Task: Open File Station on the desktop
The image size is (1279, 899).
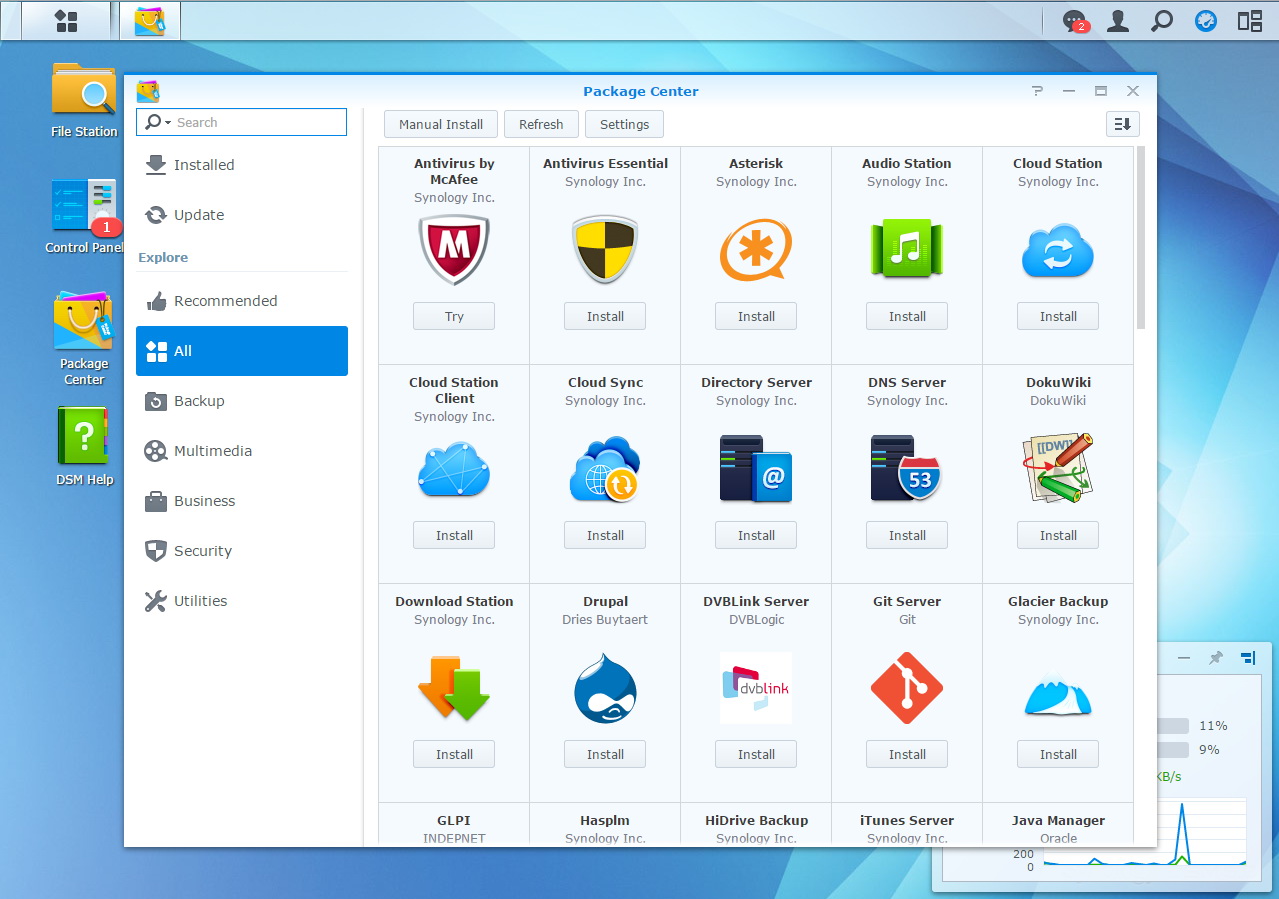Action: [x=84, y=98]
